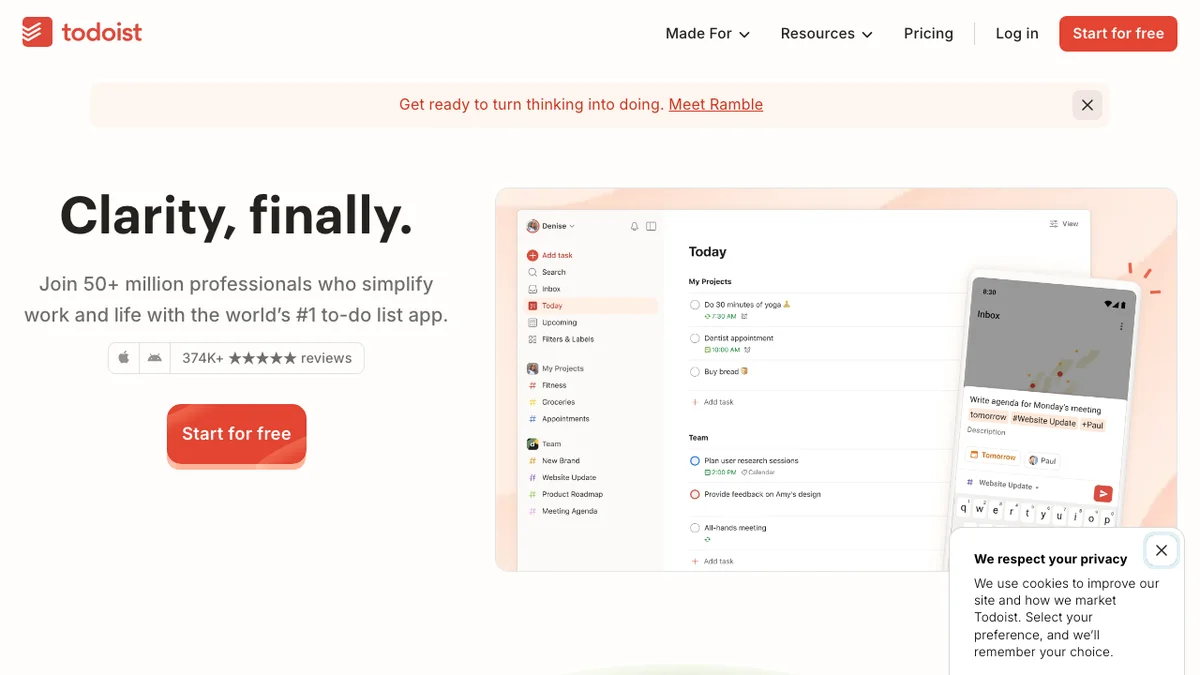Complete Provide feedback on Amy's design
Viewport: 1200px width, 675px height.
[695, 495]
